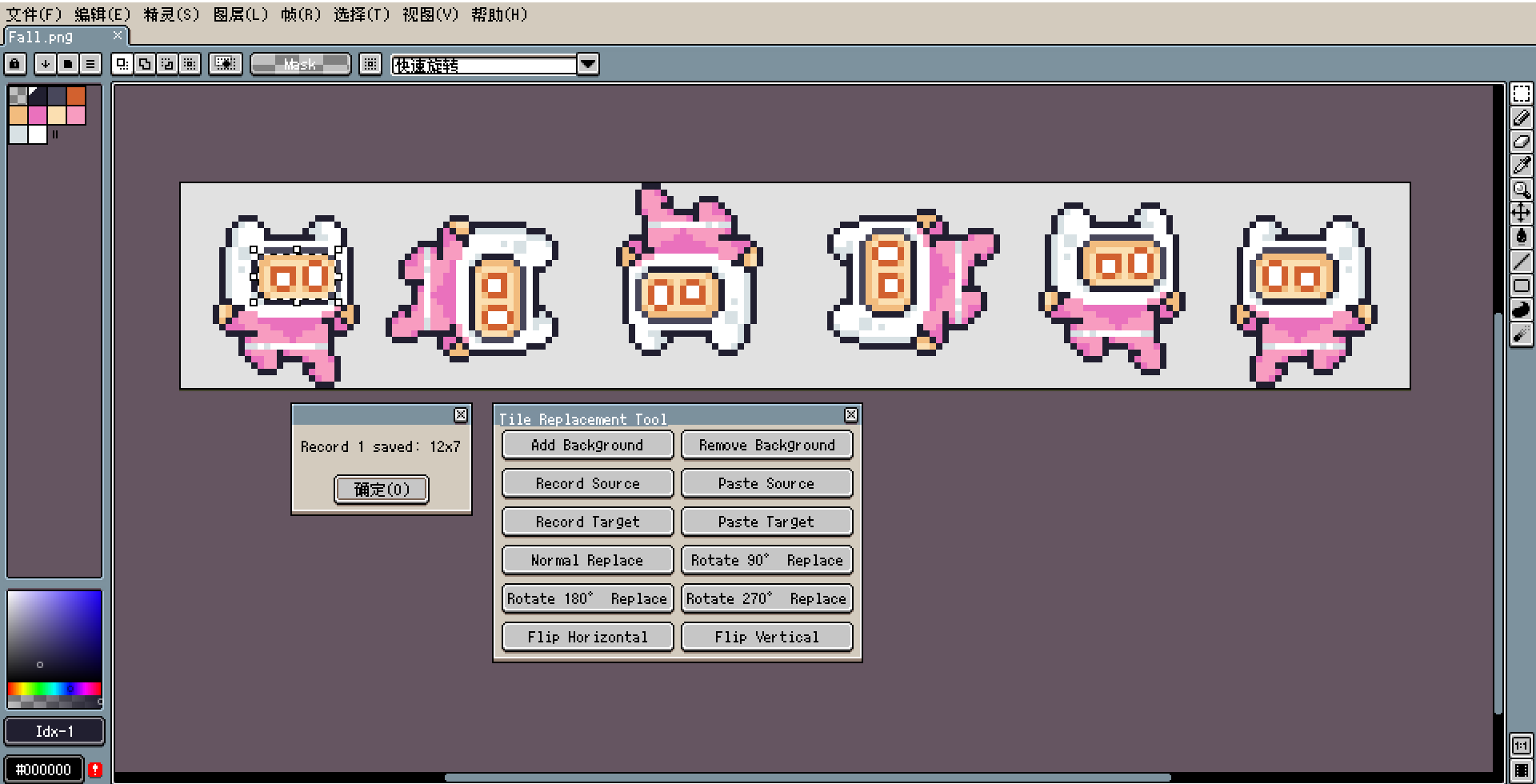Close the Fall.png tab
Screen dimensions: 1536x784
tap(118, 35)
